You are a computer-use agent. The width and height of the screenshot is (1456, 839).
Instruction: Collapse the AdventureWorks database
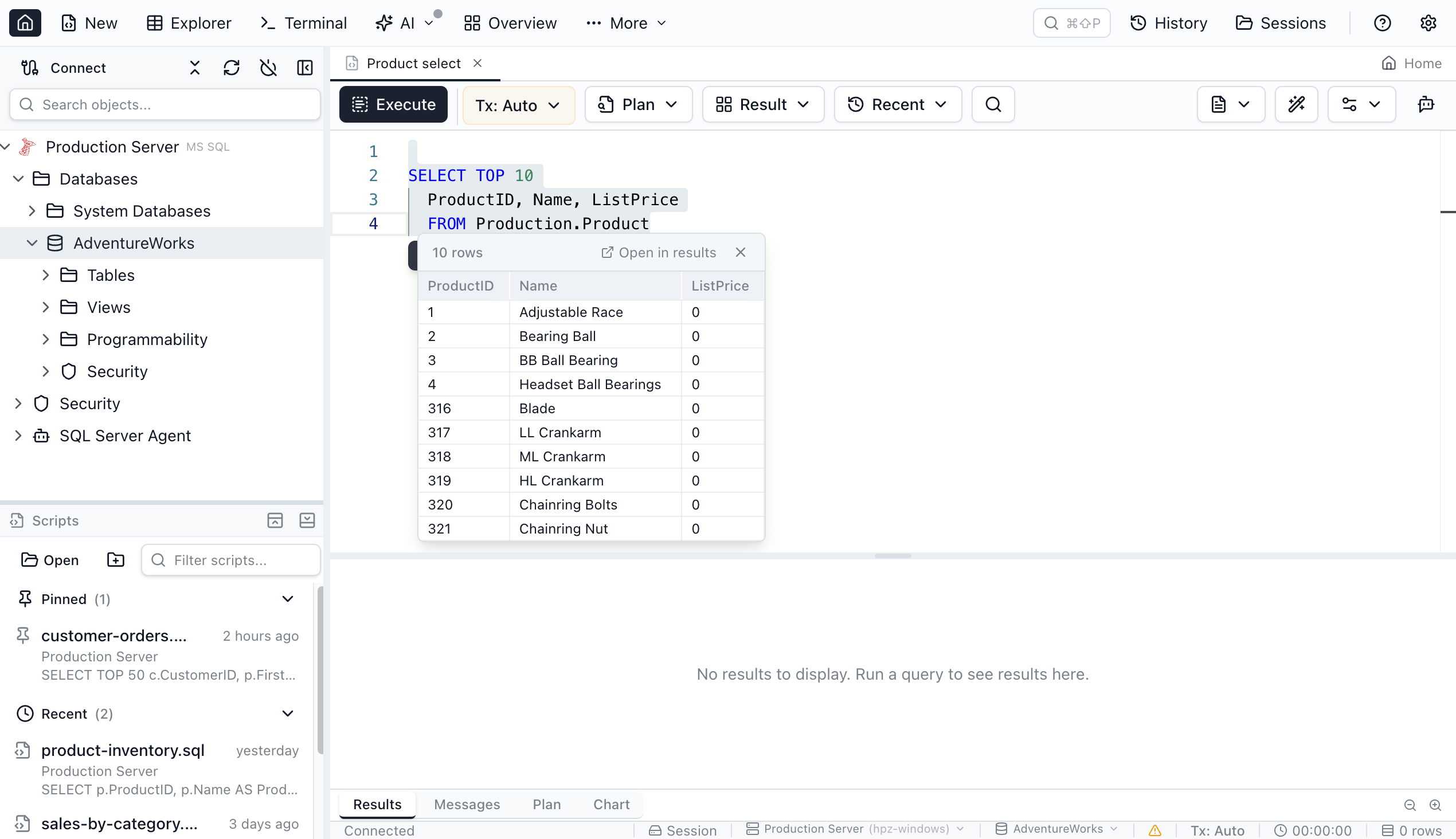click(x=32, y=243)
